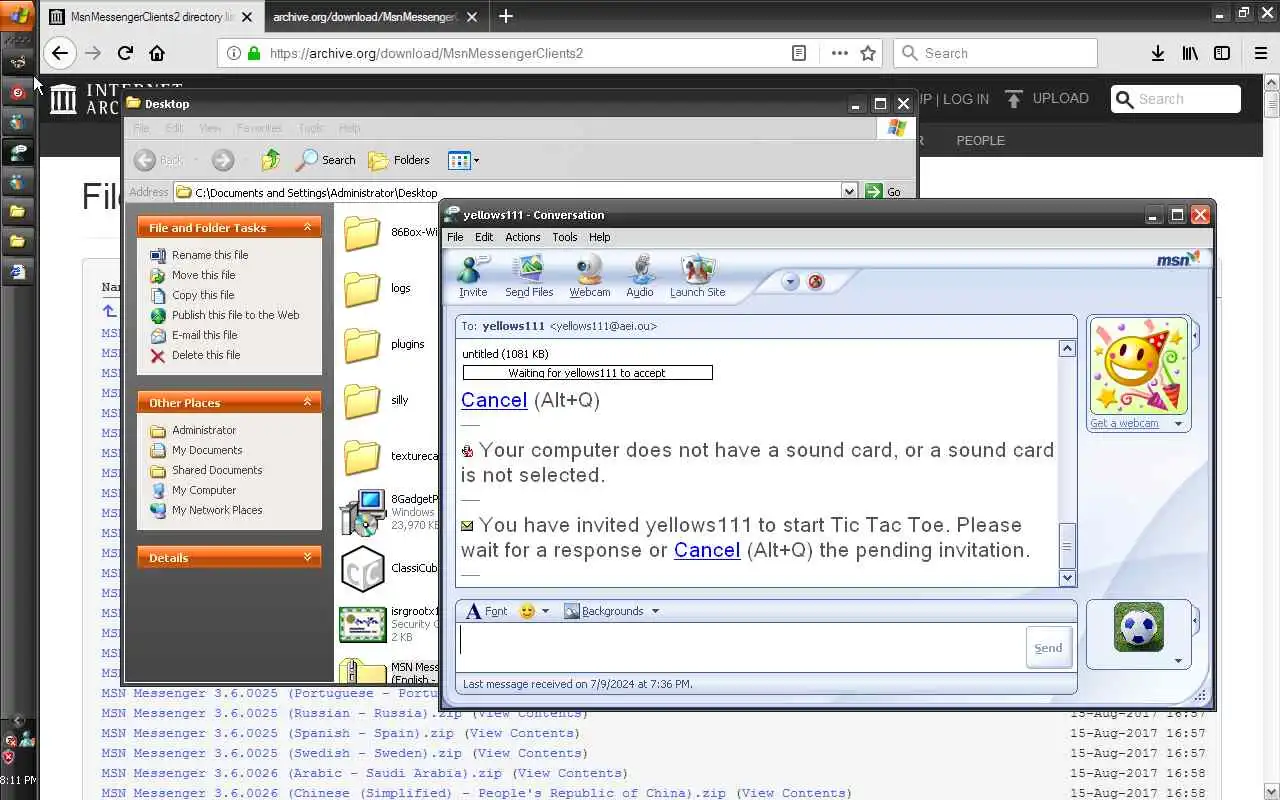
Task: Click in the message typing box
Action: [740, 647]
